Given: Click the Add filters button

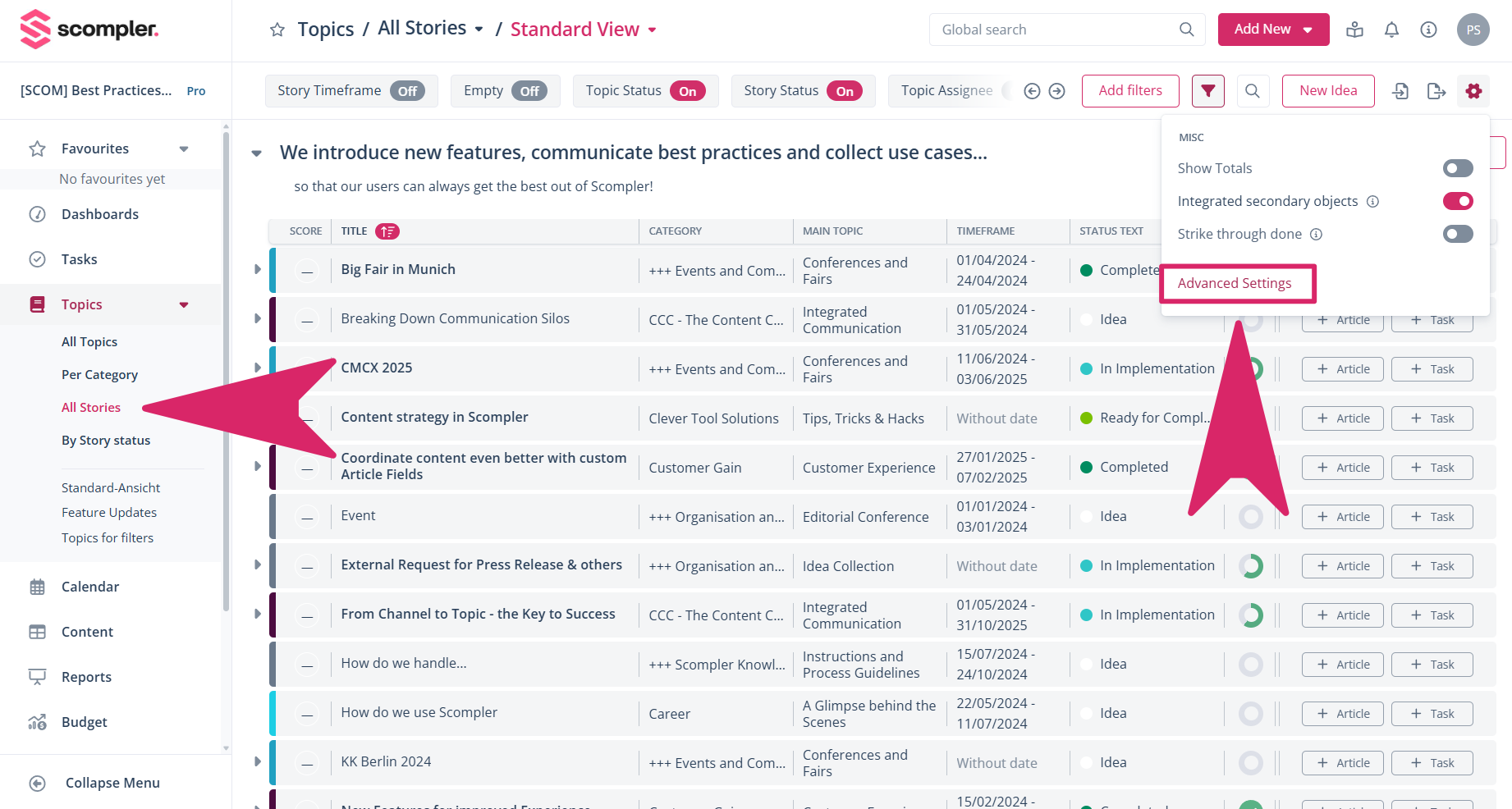Looking at the screenshot, I should tap(1129, 91).
